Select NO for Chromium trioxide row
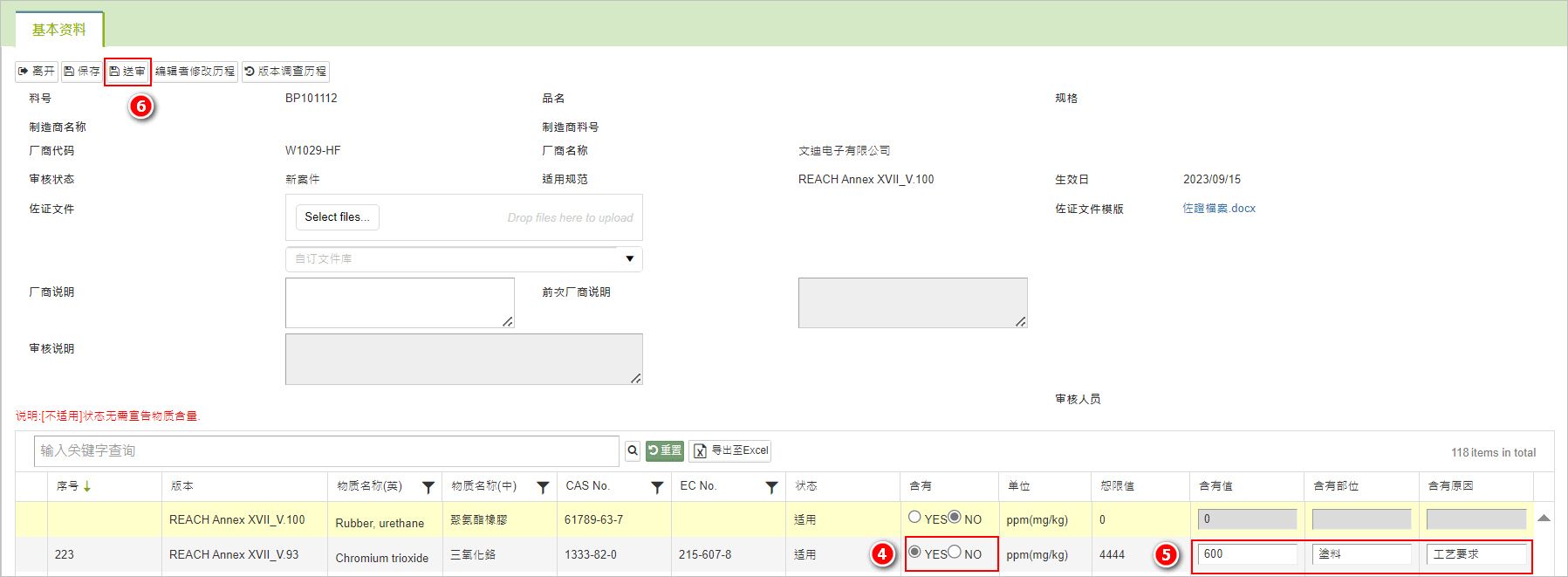 (x=955, y=553)
